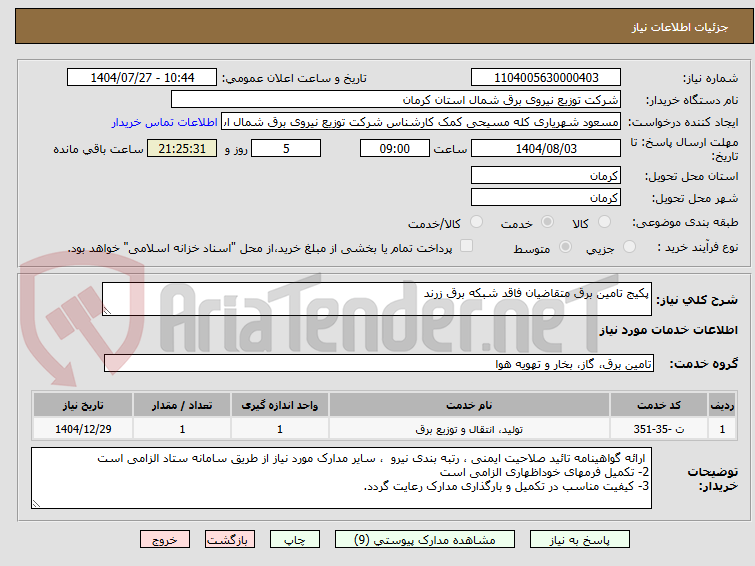This screenshot has height=566, width=755.
Task: Click the اطلاعات خدمات مورد نیاز heading
Action: tap(668, 330)
